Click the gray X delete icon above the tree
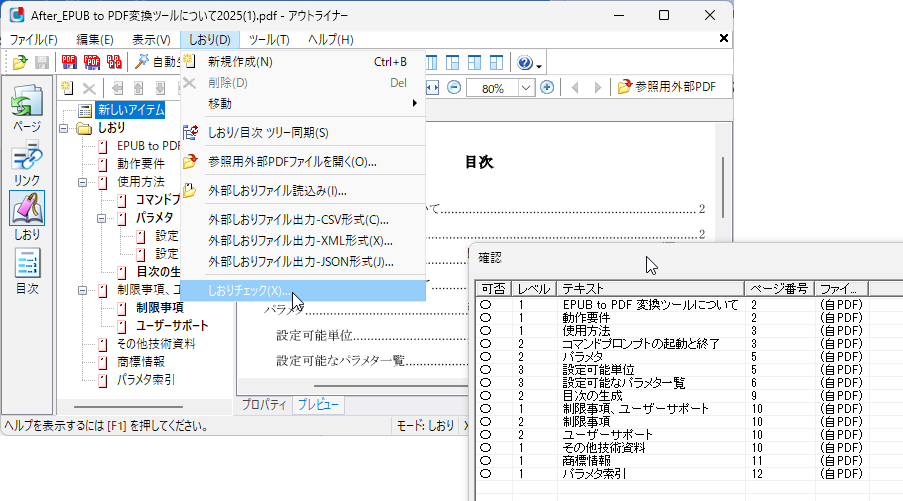 tap(89, 89)
